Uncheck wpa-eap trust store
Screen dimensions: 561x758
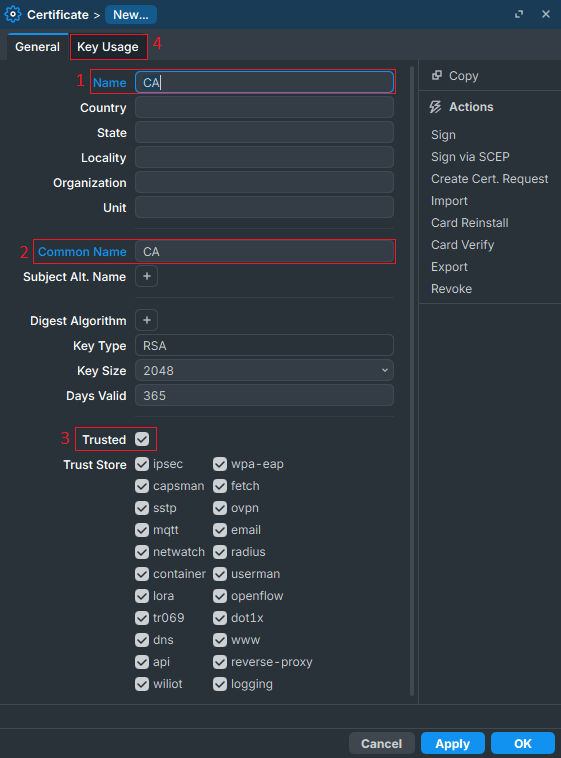click(220, 464)
